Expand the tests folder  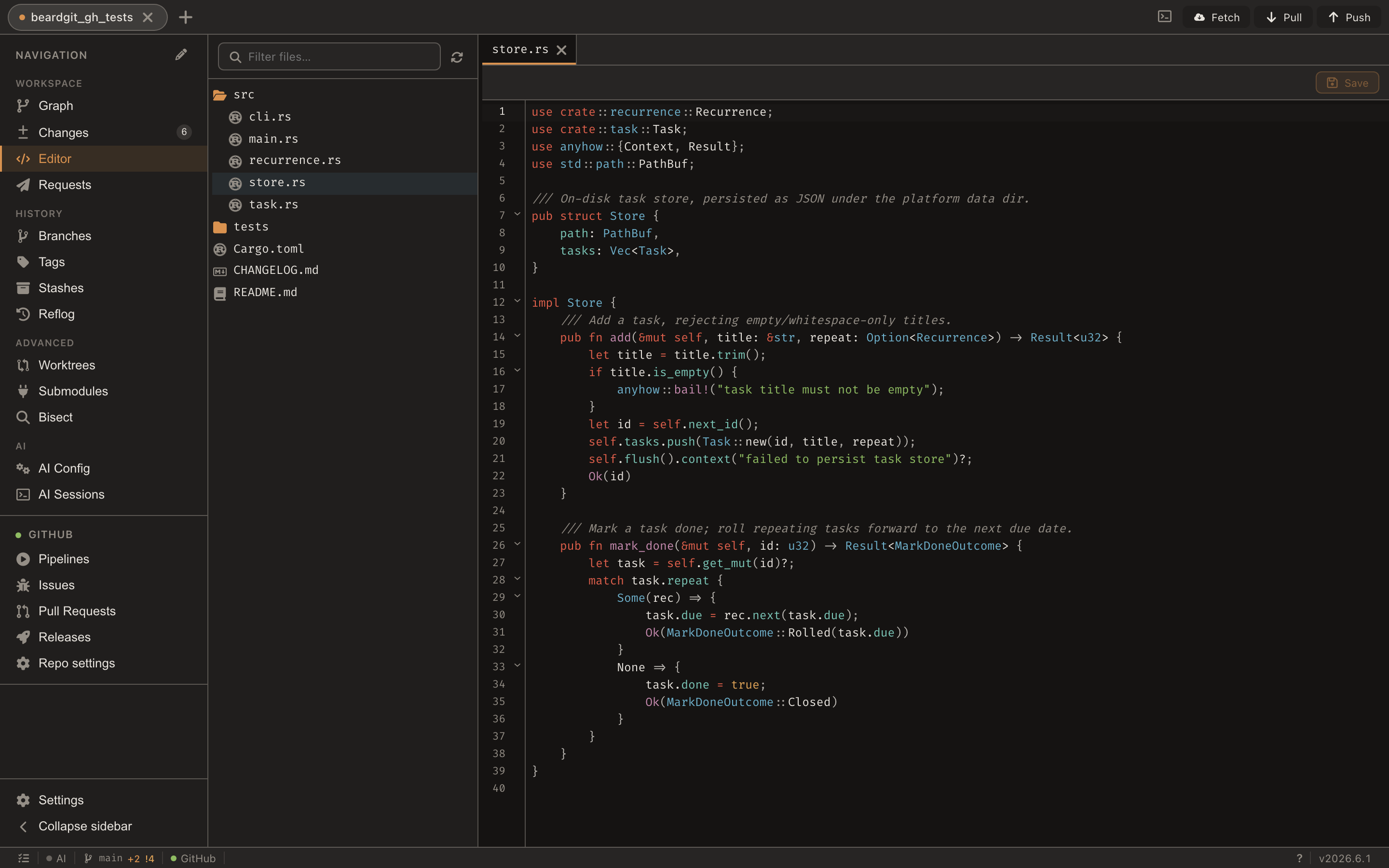tap(344, 227)
